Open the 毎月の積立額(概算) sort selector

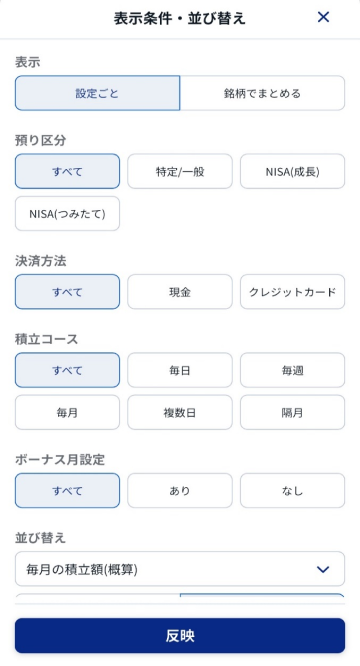(x=180, y=569)
